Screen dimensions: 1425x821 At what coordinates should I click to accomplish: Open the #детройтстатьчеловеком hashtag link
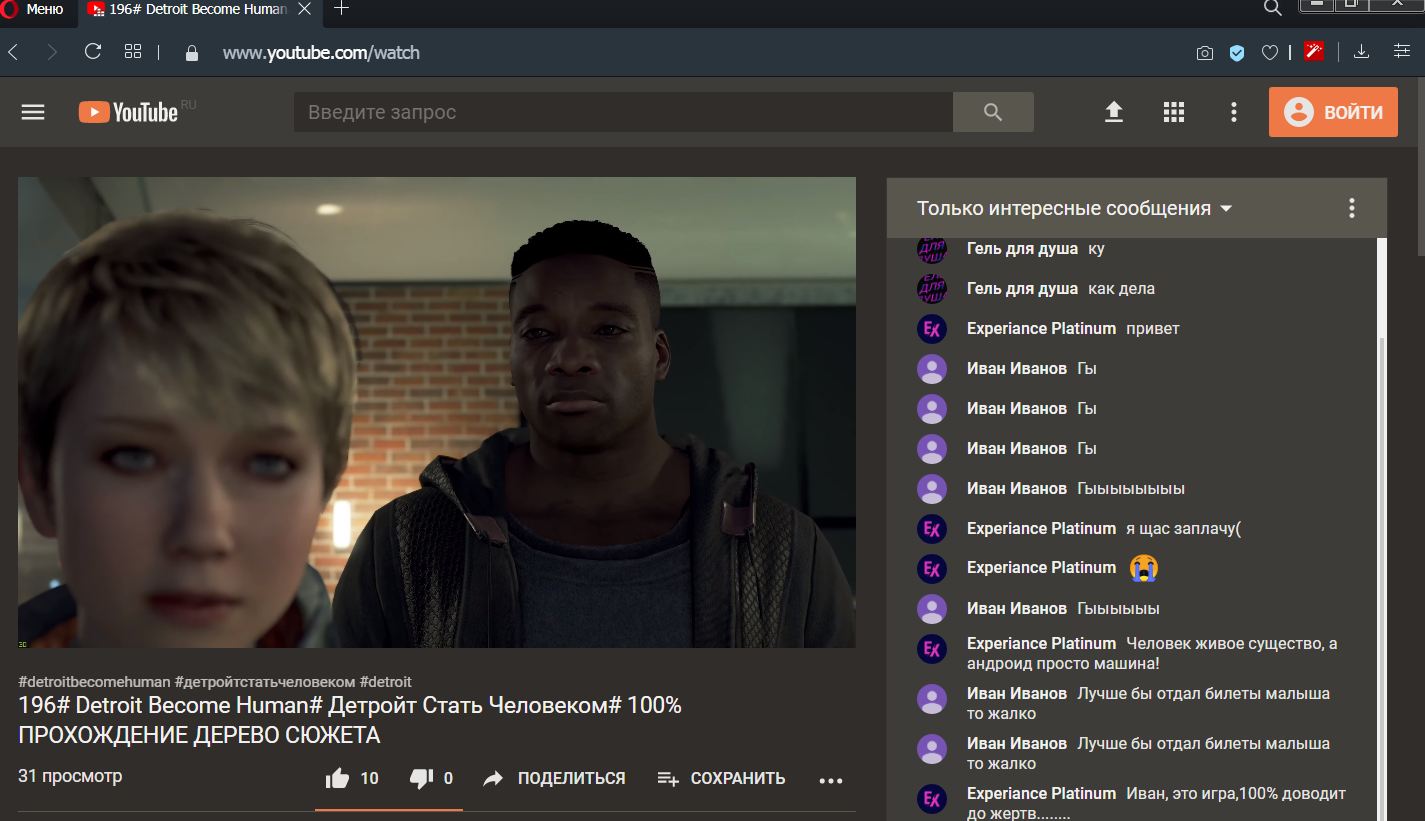coord(265,682)
